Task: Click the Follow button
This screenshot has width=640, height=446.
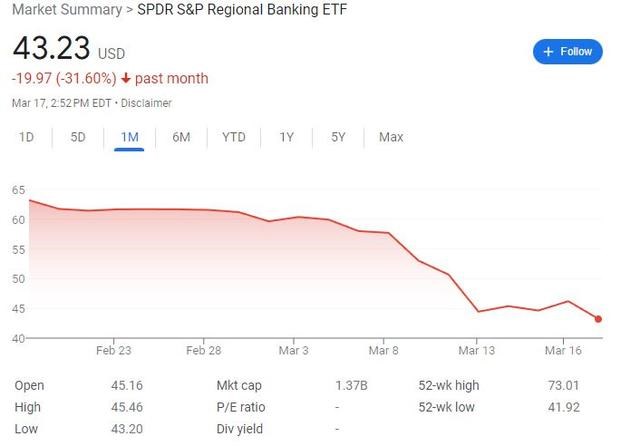Action: pyautogui.click(x=568, y=51)
